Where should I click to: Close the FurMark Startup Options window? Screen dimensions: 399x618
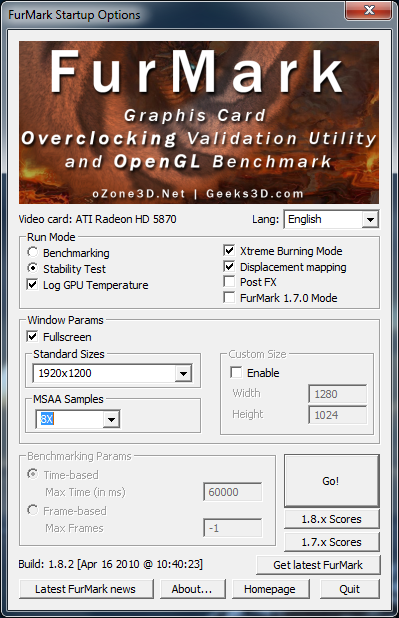[369, 10]
